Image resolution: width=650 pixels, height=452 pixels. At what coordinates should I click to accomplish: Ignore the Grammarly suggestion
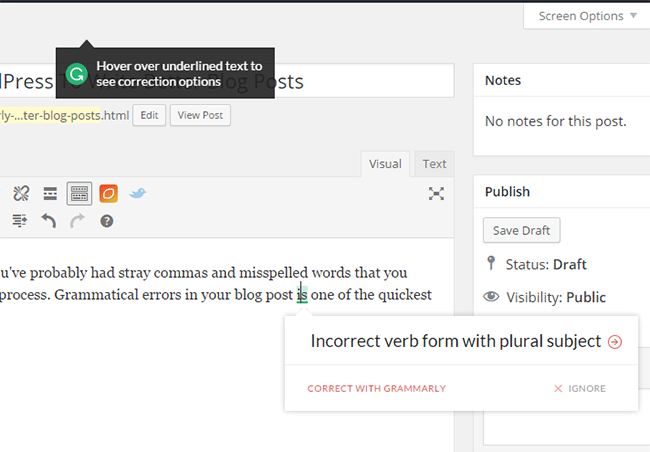click(580, 388)
